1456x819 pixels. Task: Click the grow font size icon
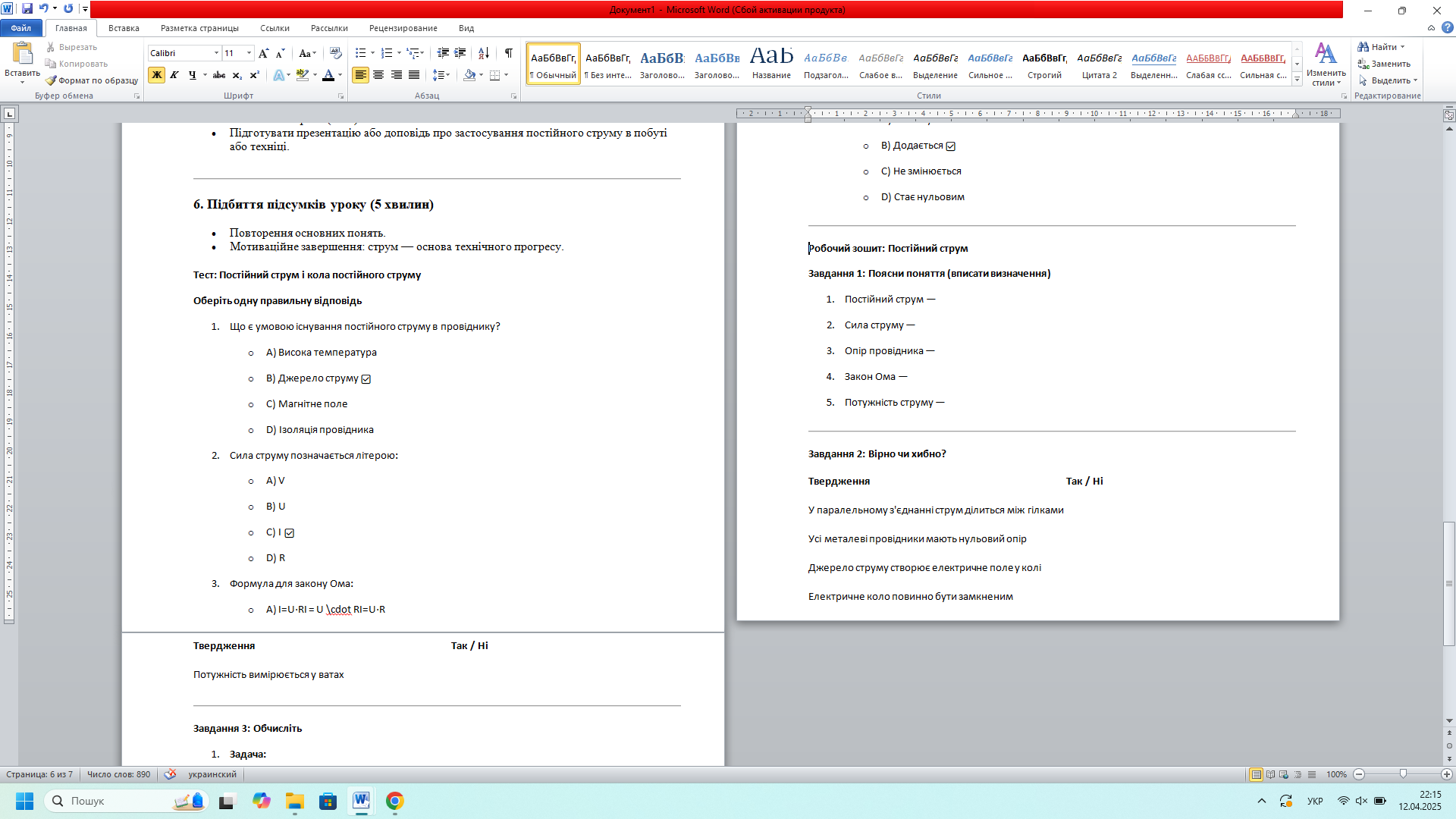tap(263, 53)
